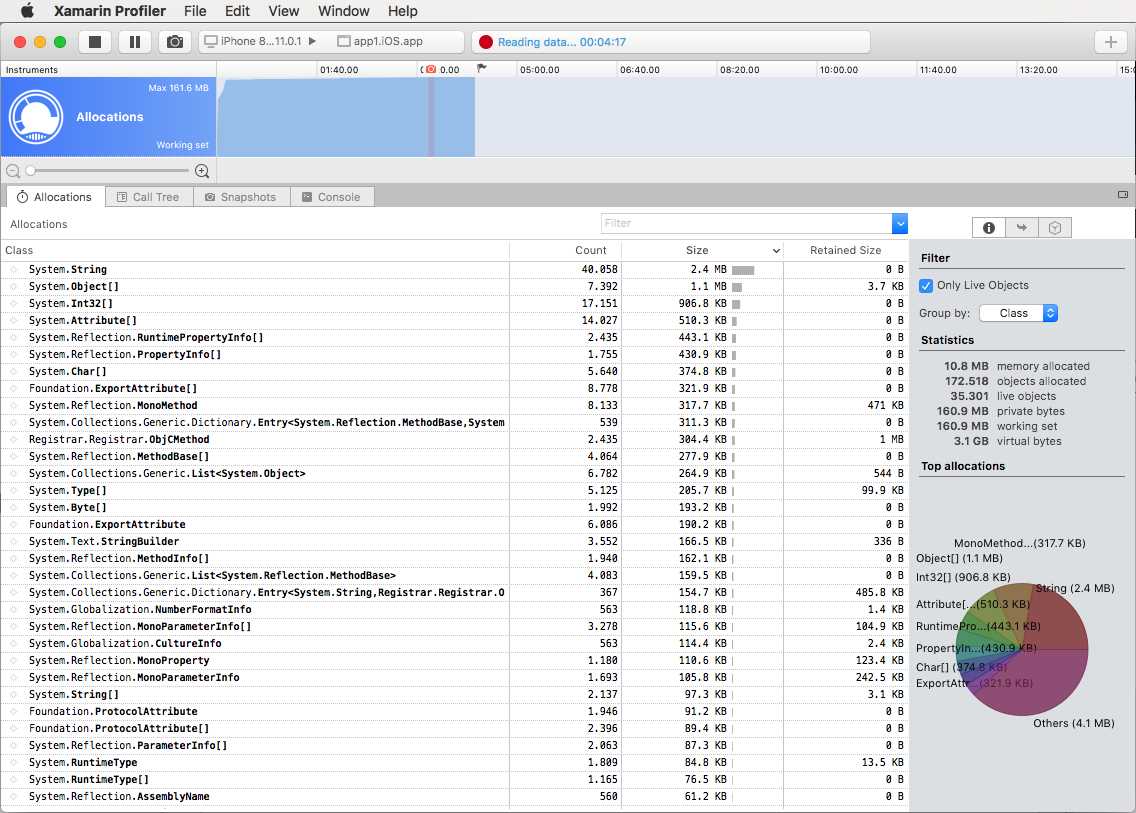1136x813 pixels.
Task: Open the filter field's dropdown arrow
Action: [x=900, y=221]
